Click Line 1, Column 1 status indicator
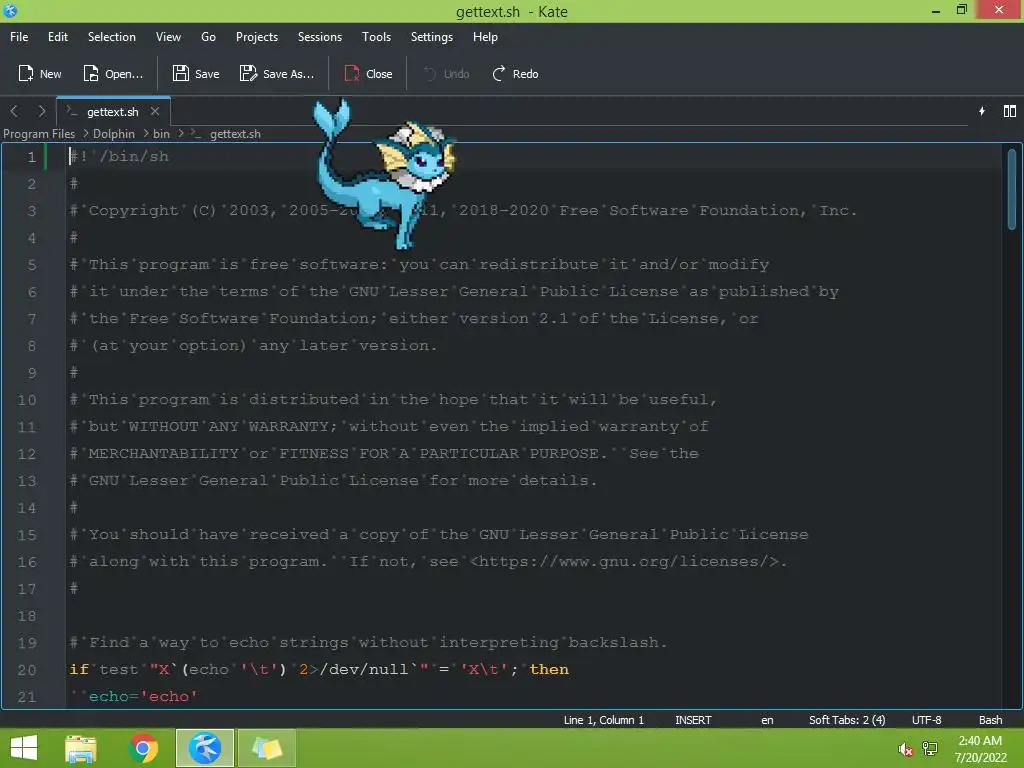 tap(603, 720)
